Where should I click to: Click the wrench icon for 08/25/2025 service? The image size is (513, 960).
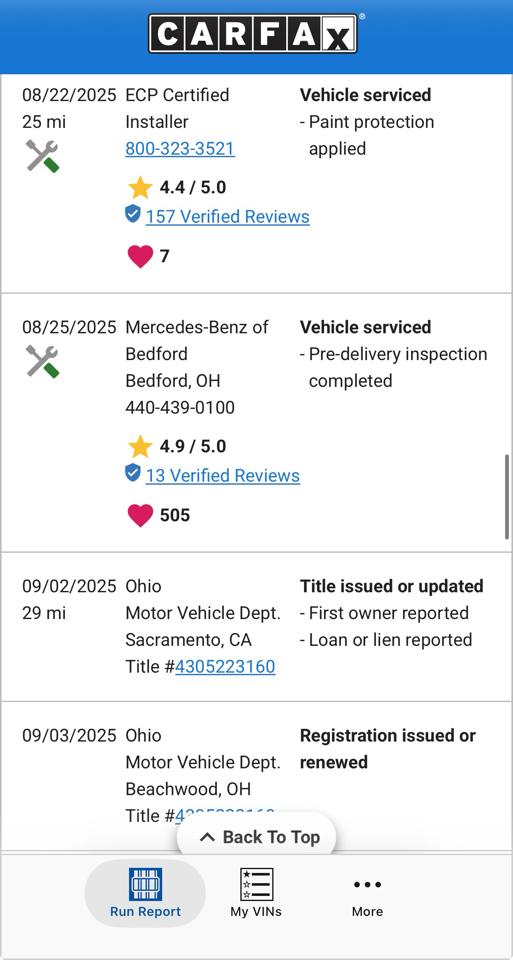(42, 361)
